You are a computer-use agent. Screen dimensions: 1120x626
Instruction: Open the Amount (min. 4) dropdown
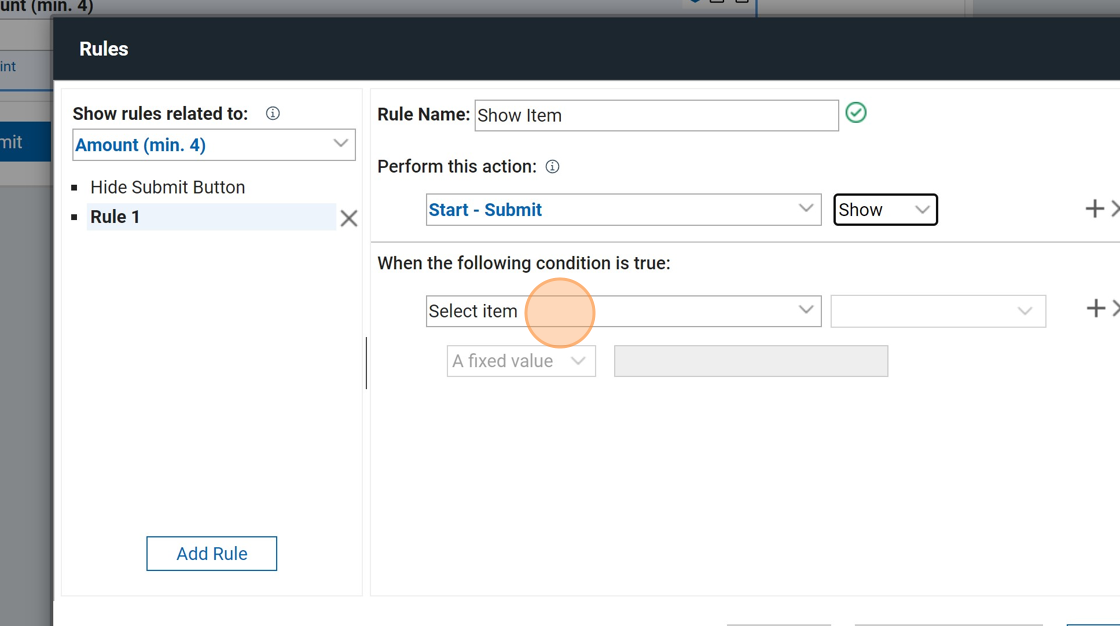coord(214,145)
